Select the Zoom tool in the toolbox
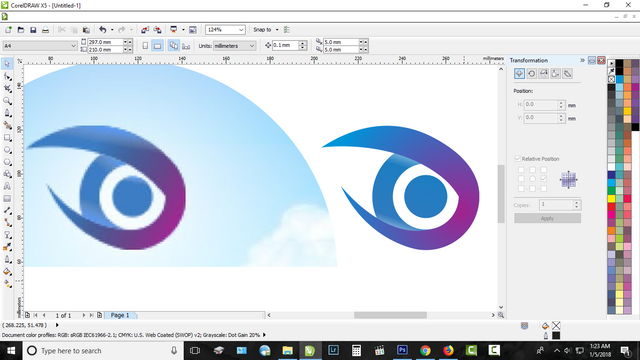 pos(7,101)
